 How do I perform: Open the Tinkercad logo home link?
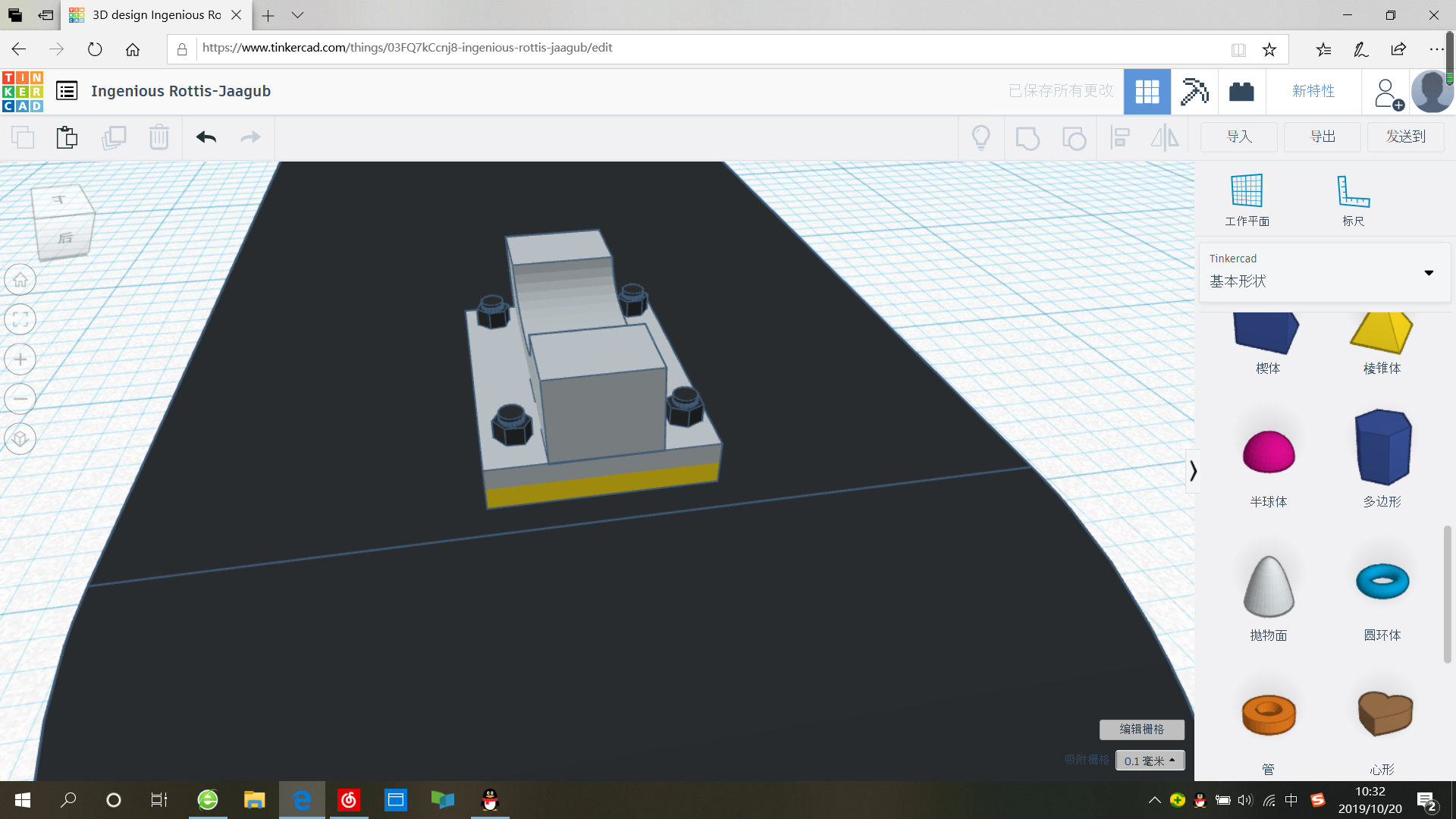tap(23, 91)
